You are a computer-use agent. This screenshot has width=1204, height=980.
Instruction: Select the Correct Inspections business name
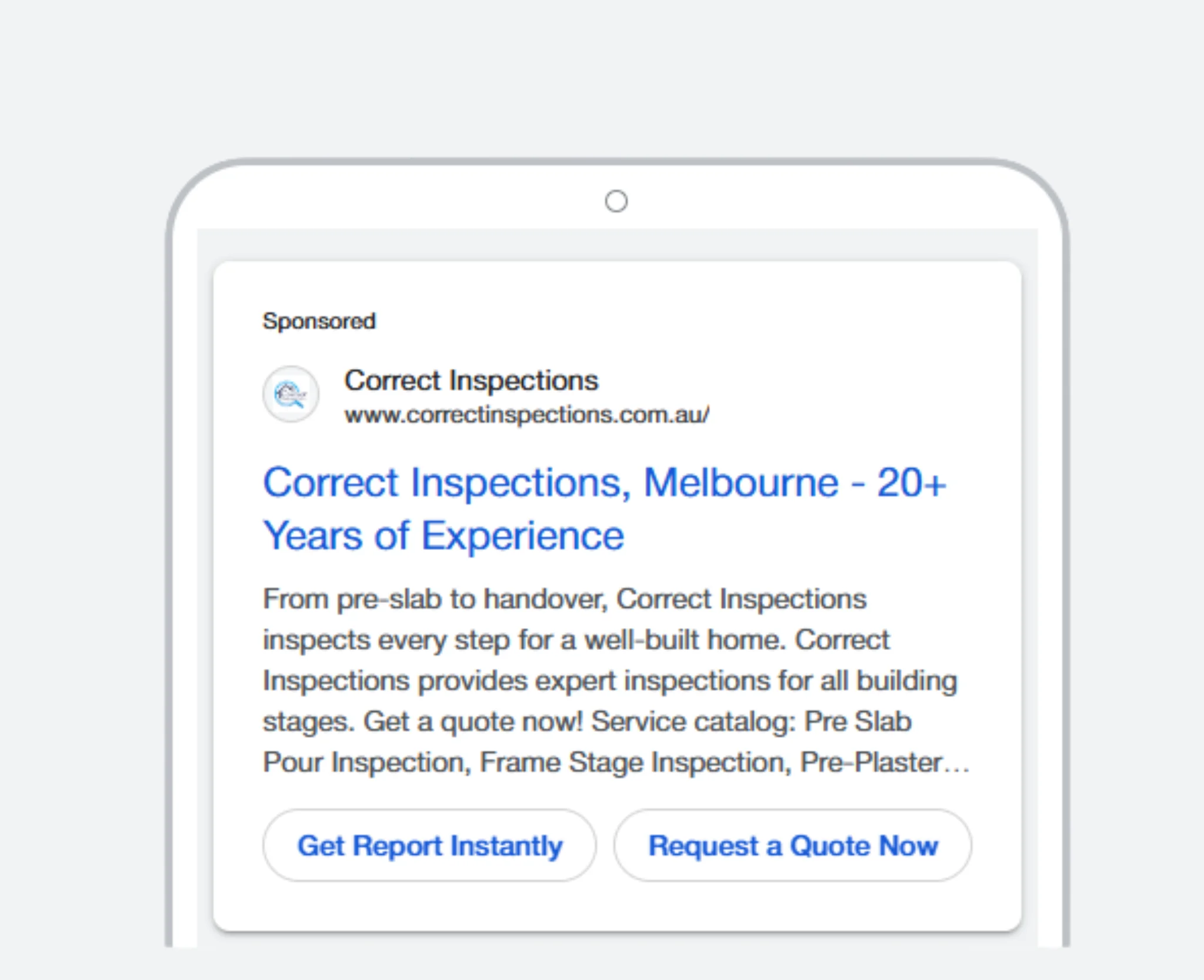(471, 381)
